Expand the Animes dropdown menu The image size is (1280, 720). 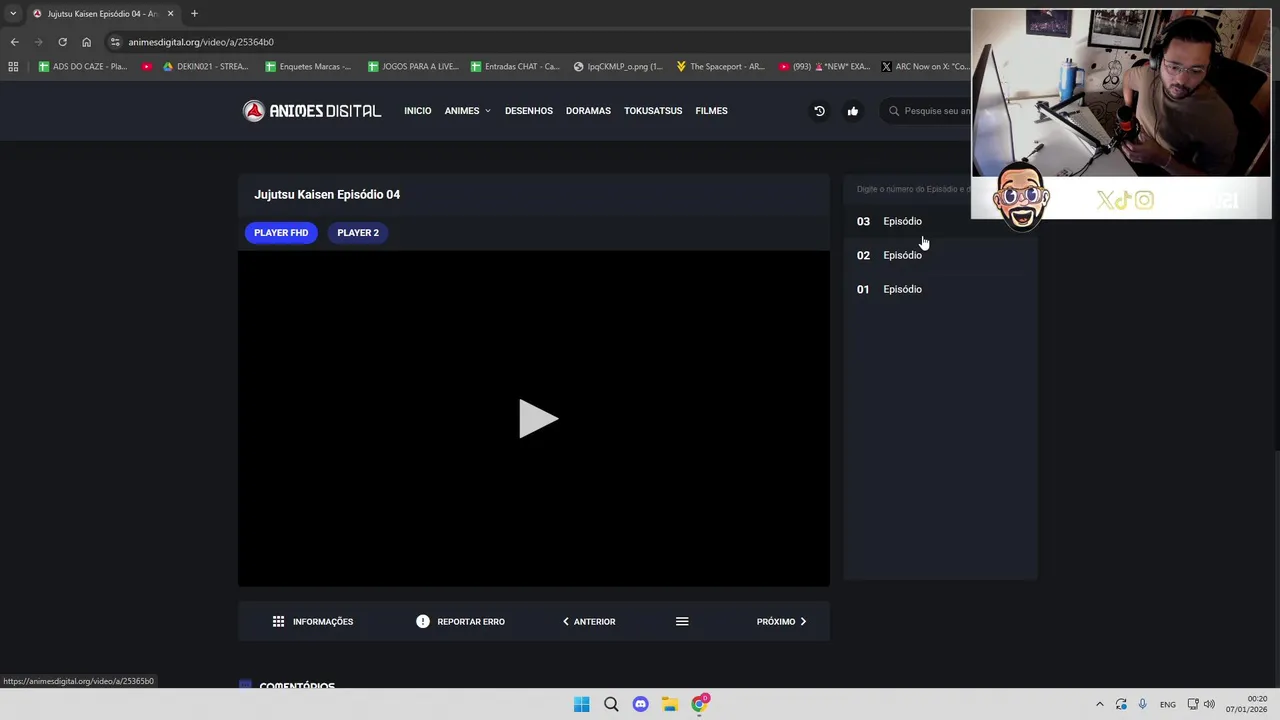point(467,111)
